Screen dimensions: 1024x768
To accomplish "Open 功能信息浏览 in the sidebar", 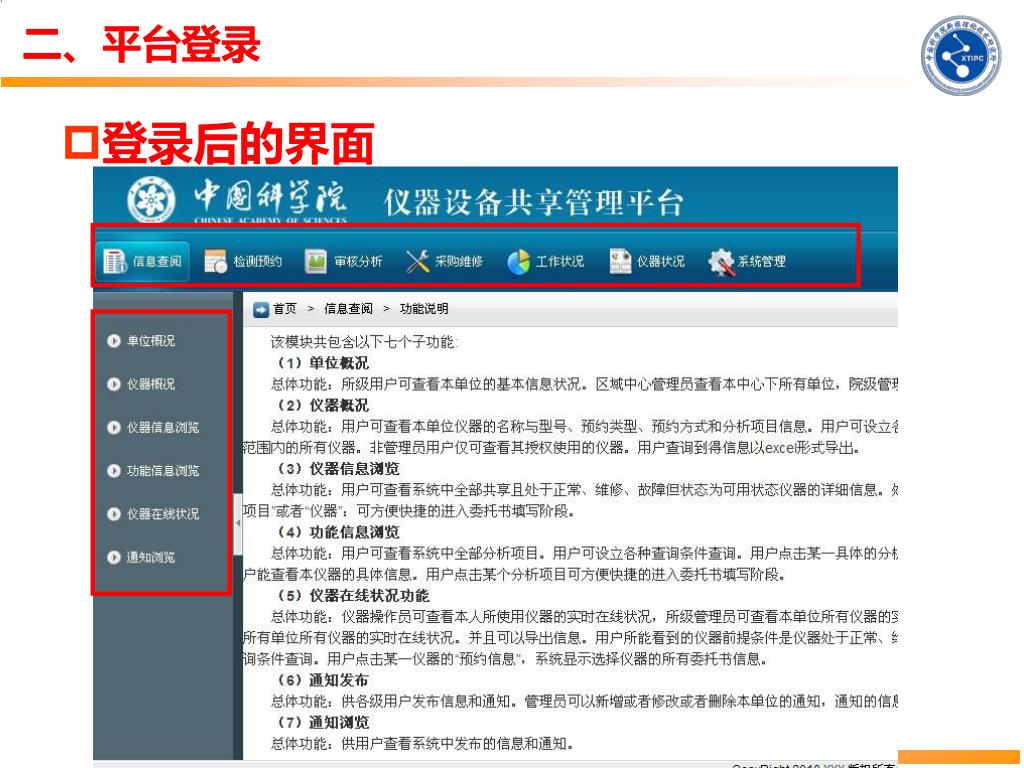I will point(163,470).
